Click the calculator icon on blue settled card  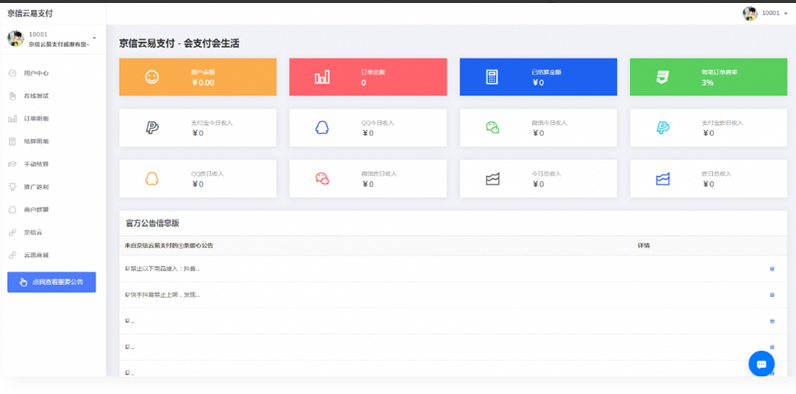point(491,77)
